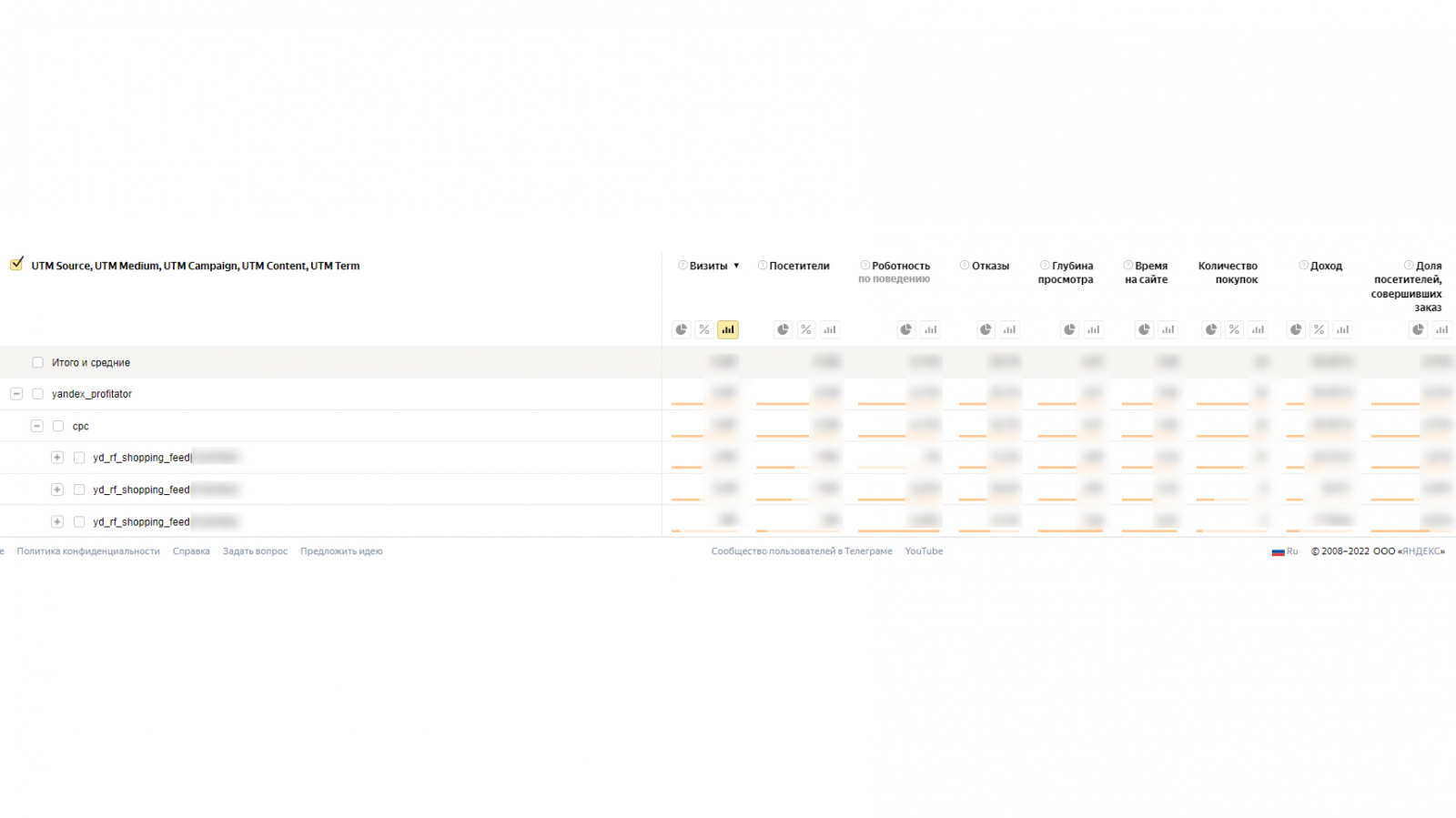Tick the cpc row checkbox
Image resolution: width=1456 pixels, height=818 pixels.
point(58,426)
